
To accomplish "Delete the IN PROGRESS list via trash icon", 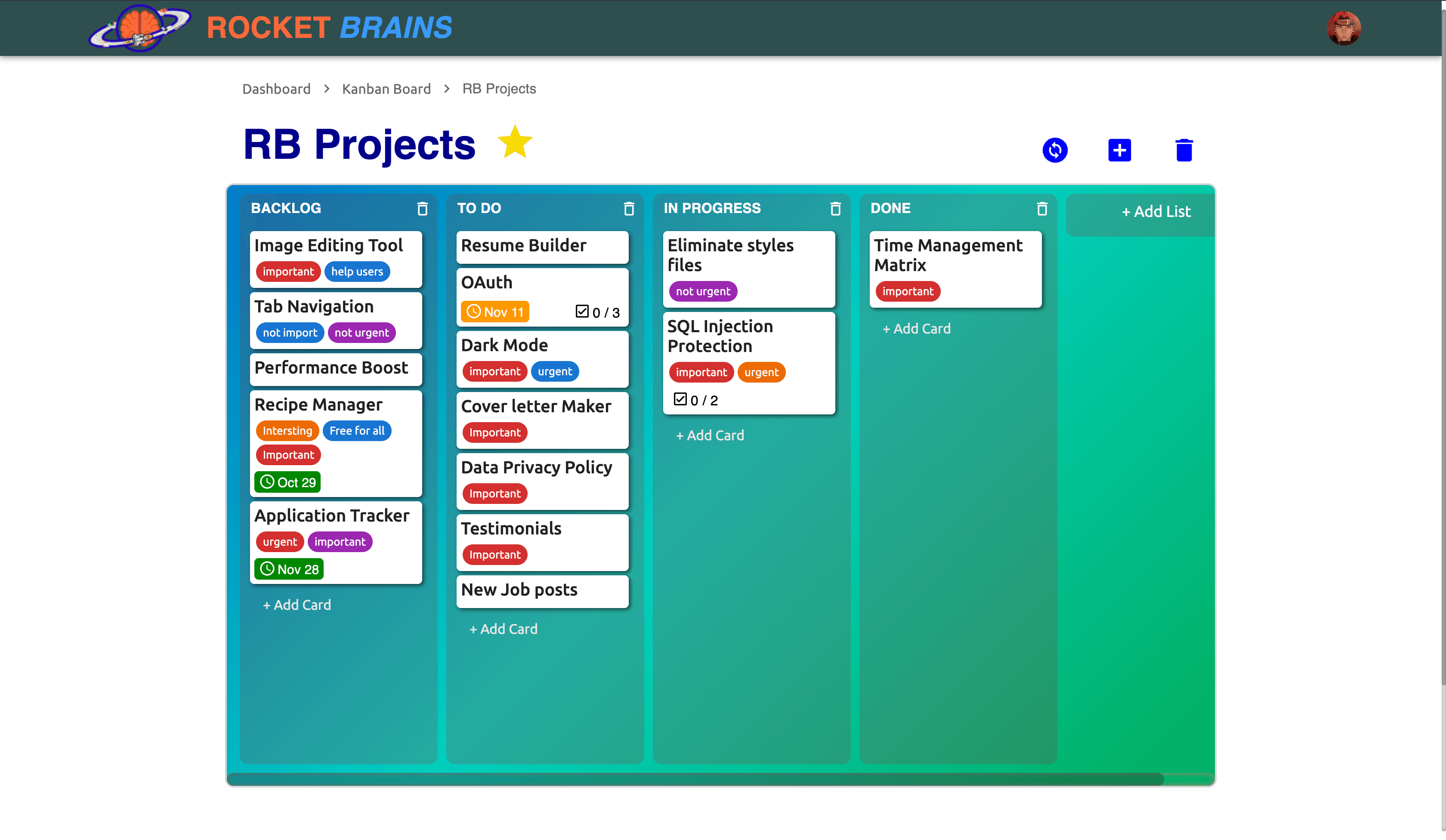I will (x=835, y=208).
